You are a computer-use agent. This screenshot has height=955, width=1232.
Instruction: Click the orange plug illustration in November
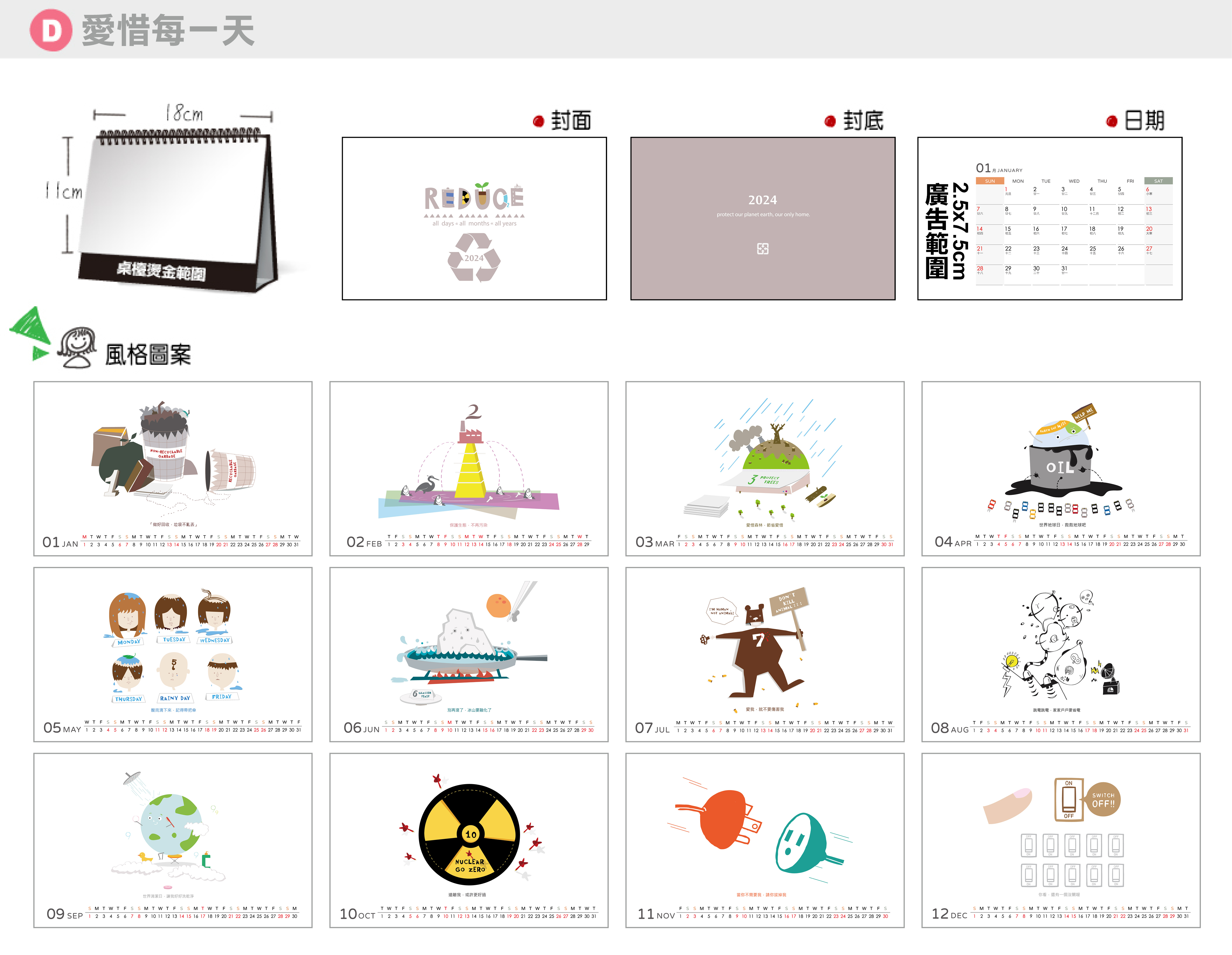click(722, 819)
